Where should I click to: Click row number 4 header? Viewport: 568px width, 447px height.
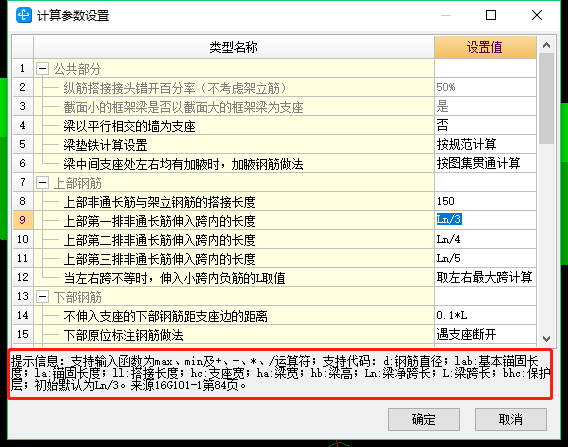pos(23,125)
